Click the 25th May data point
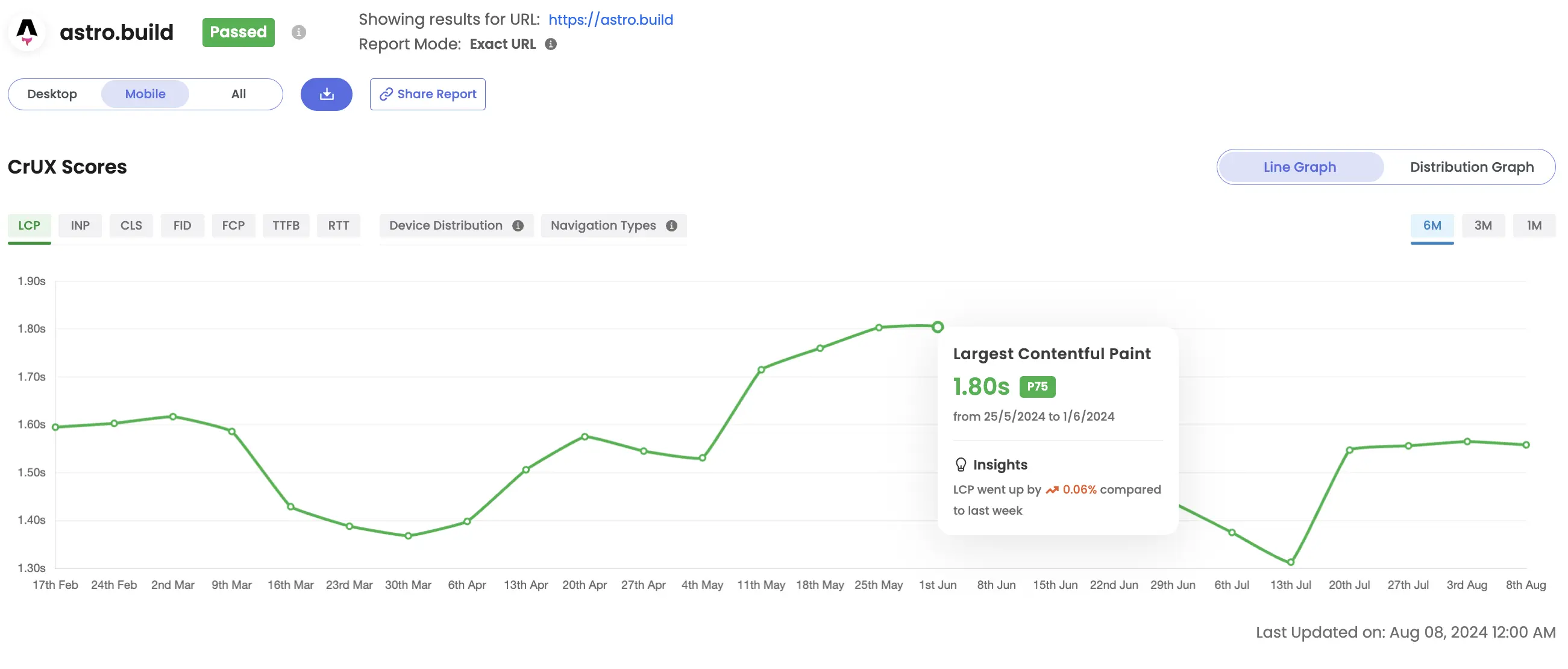The width and height of the screenshot is (1568, 669). click(879, 327)
